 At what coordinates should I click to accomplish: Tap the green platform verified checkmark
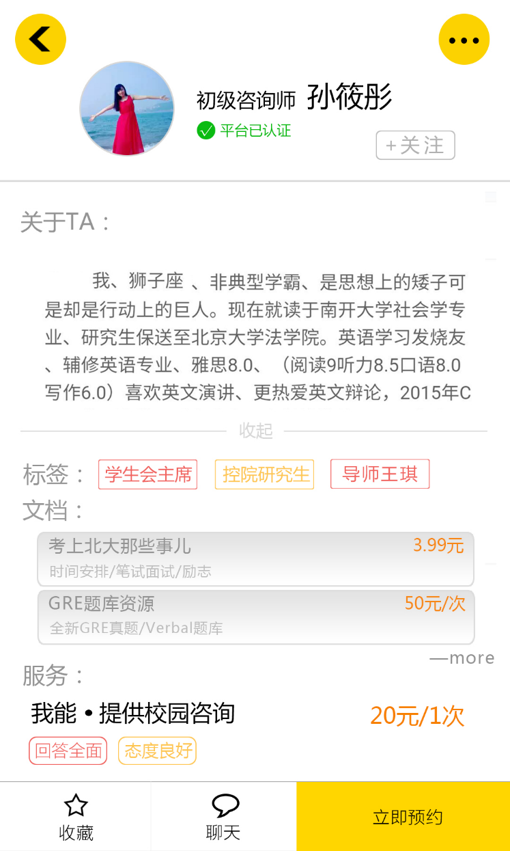tap(206, 130)
